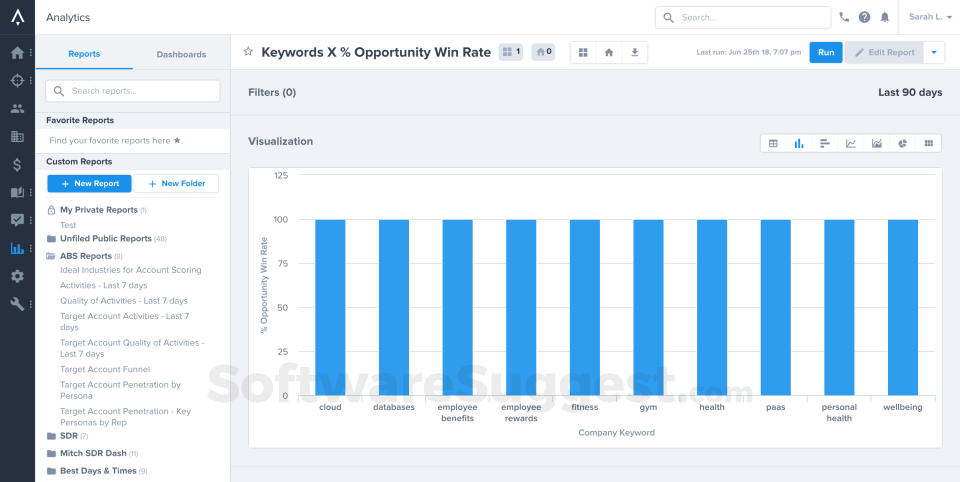The height and width of the screenshot is (482, 960).
Task: Click the phone dialer icon
Action: click(x=844, y=17)
